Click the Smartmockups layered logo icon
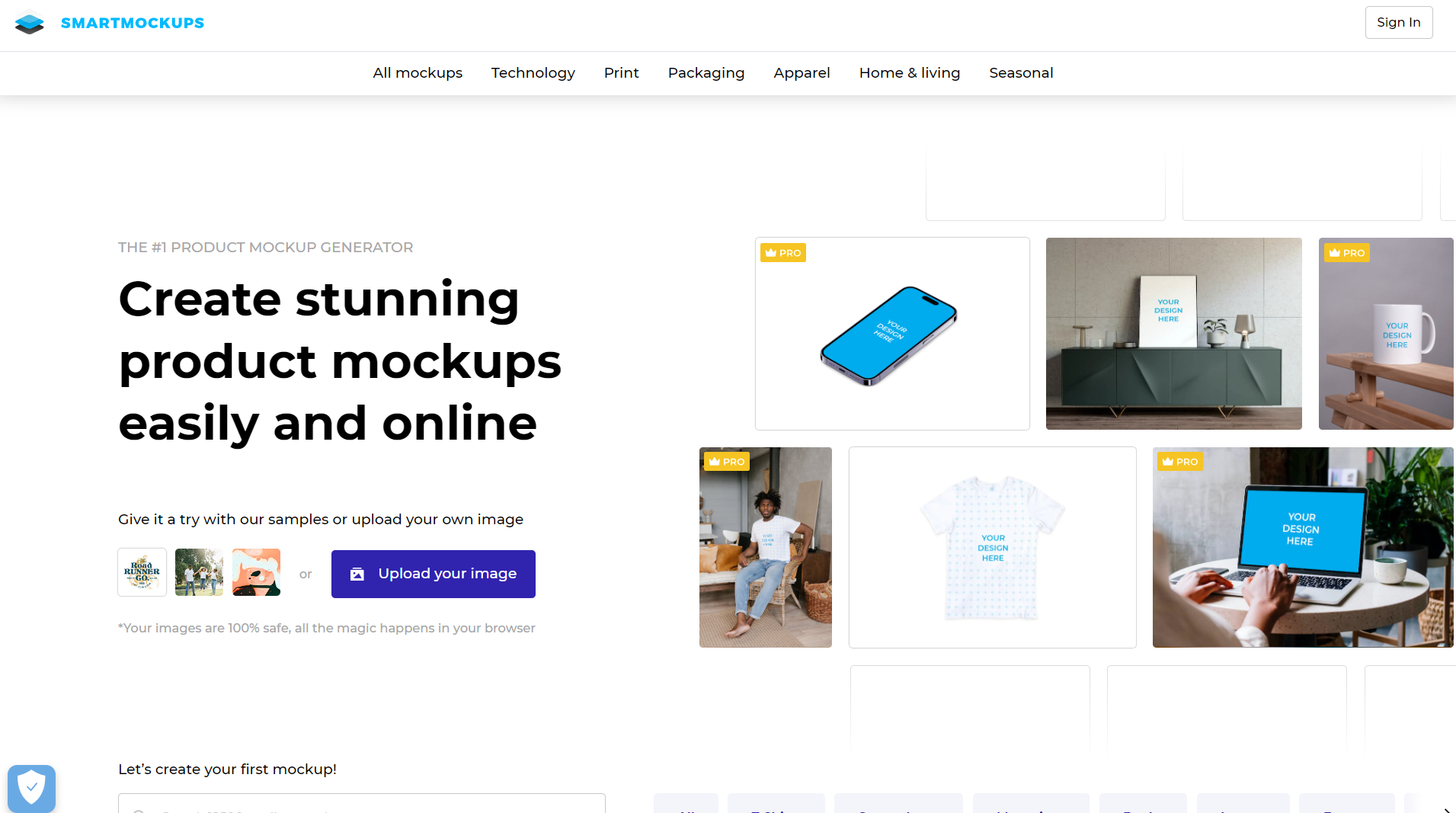The image size is (1456, 813). (30, 23)
